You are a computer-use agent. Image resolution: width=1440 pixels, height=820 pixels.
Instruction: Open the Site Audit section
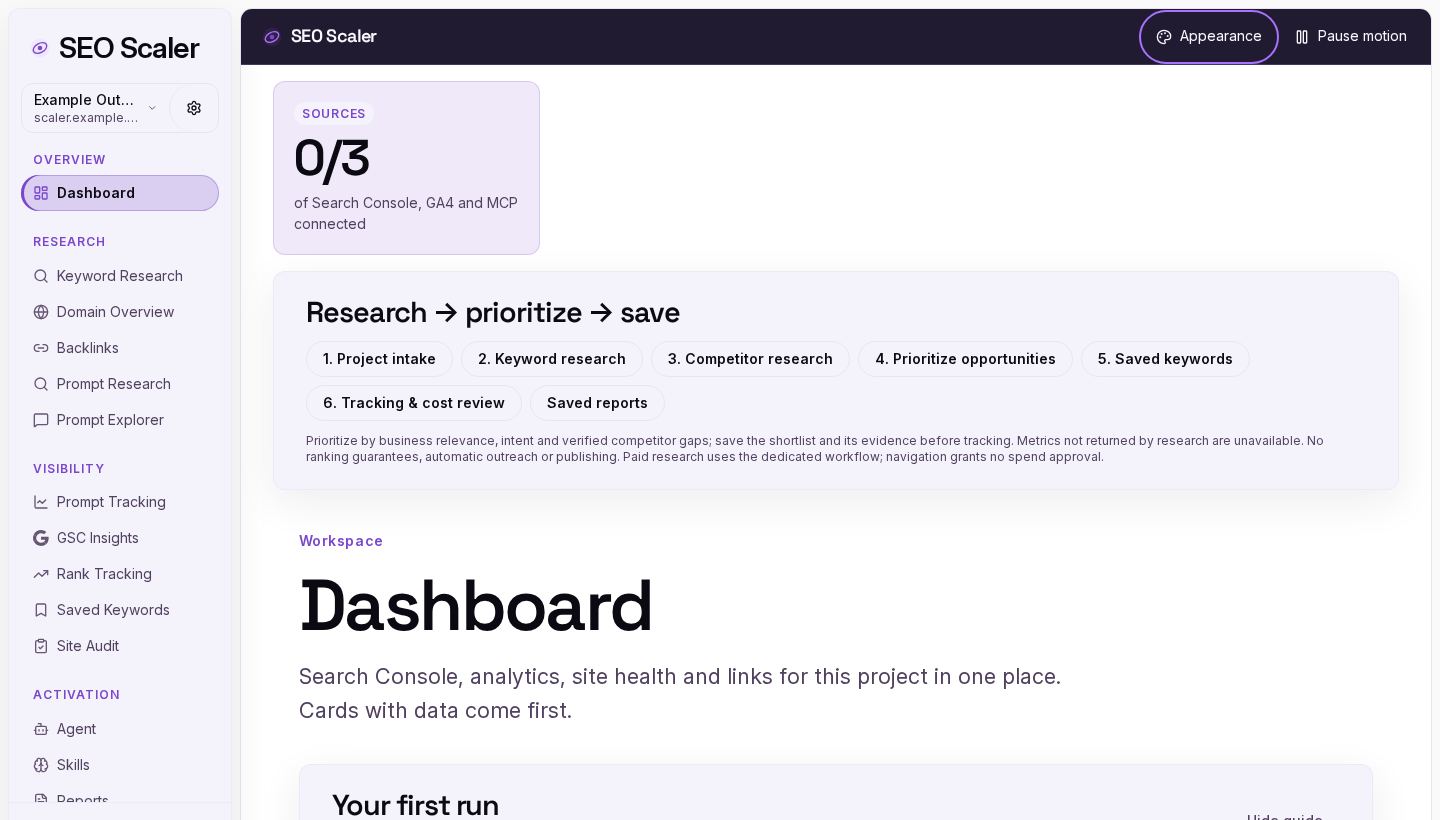(x=120, y=646)
